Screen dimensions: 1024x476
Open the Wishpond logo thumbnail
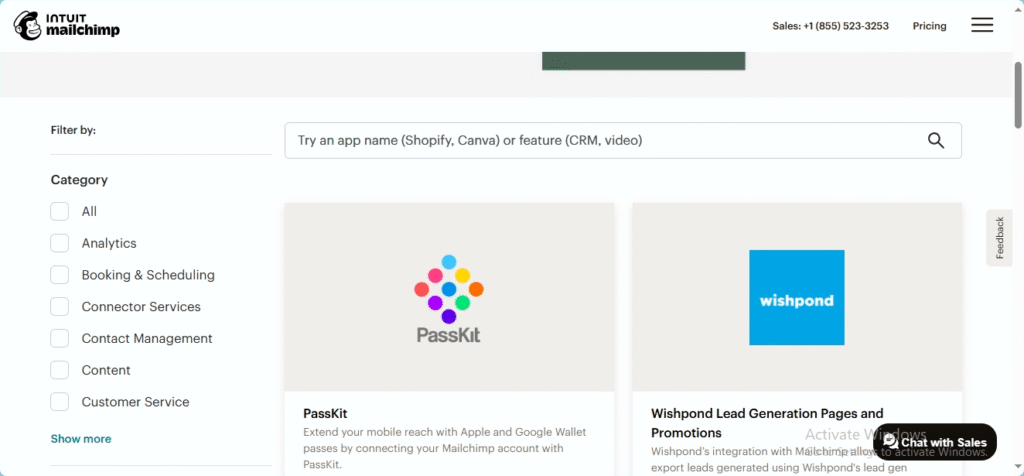tap(797, 298)
